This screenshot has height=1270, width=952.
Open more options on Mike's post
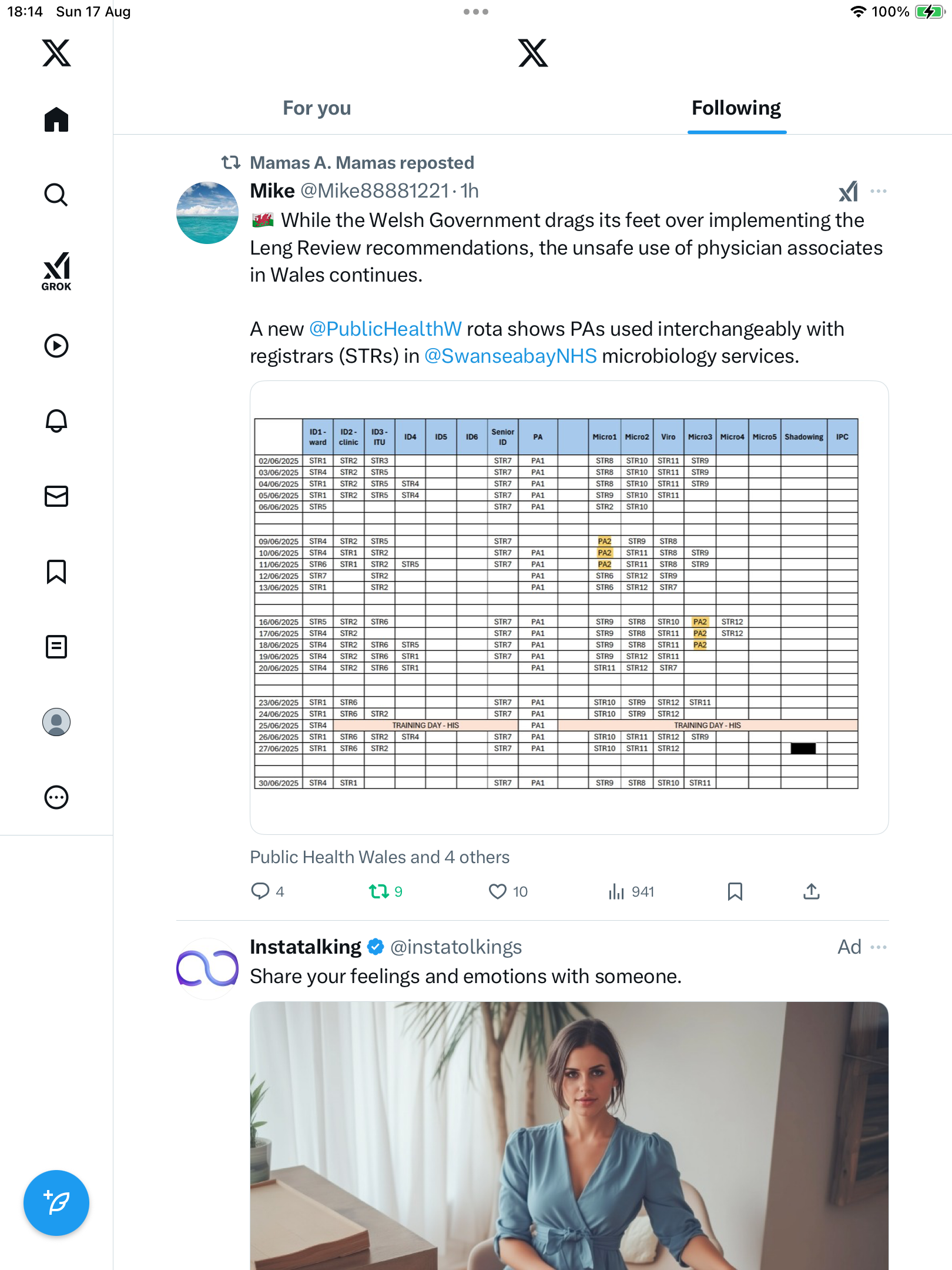pyautogui.click(x=879, y=191)
